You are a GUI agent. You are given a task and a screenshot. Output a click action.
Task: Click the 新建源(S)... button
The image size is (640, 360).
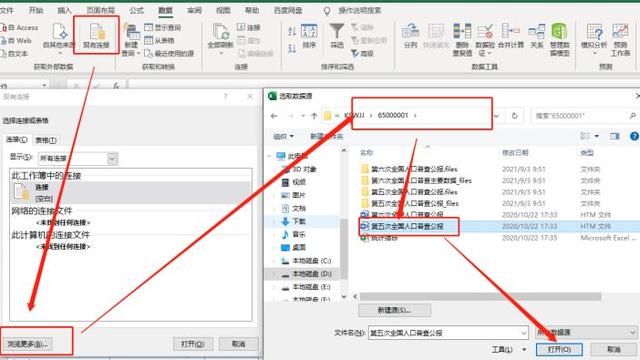[394, 310]
